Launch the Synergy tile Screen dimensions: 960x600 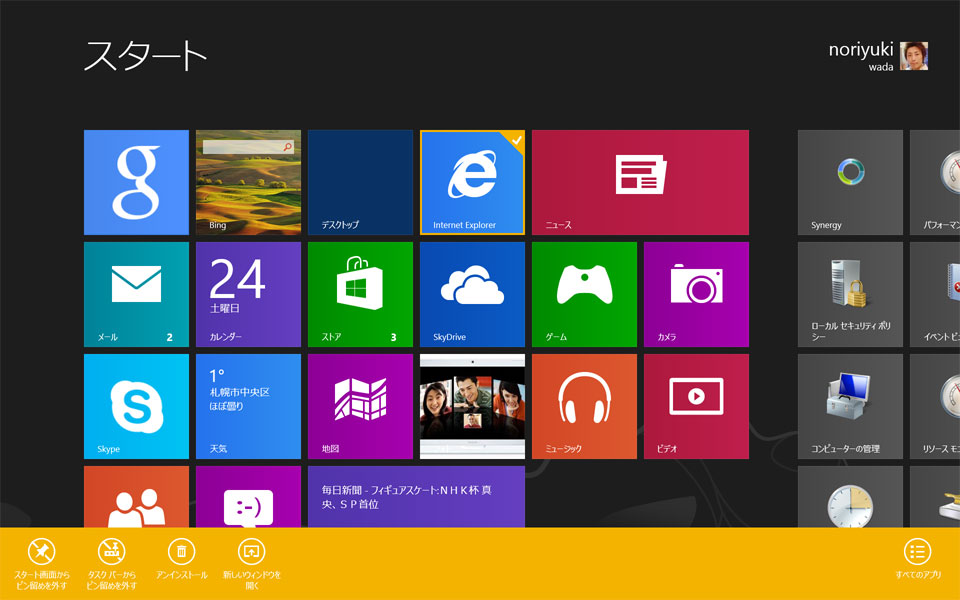850,182
